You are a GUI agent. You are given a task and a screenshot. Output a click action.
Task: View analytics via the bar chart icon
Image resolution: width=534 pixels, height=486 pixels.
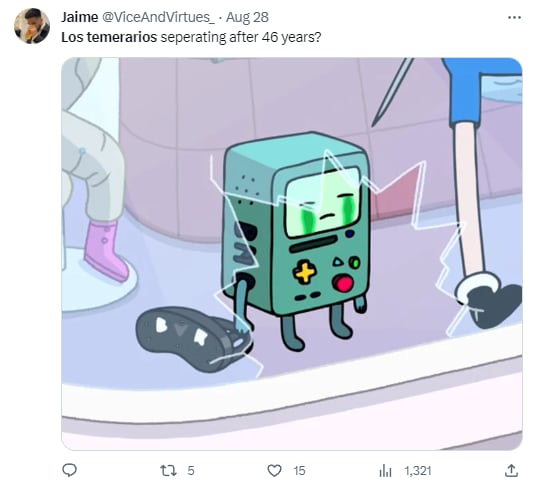pos(385,471)
